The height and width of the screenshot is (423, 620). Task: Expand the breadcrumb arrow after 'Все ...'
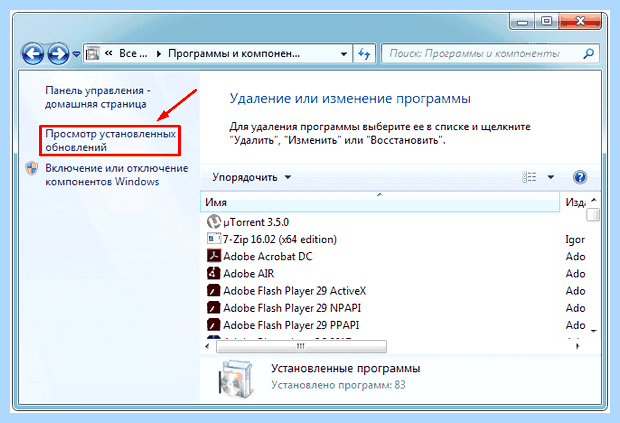point(159,54)
